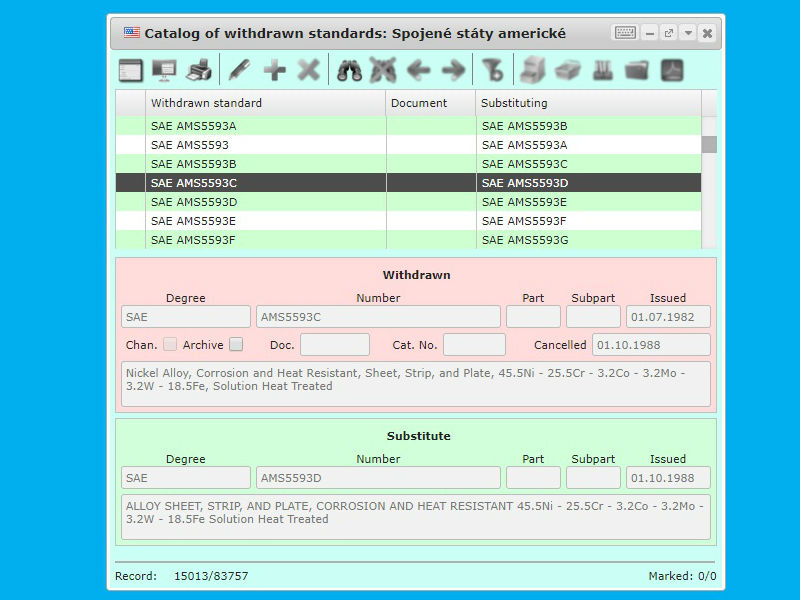The image size is (800, 600).
Task: Select SAE AMS5593A in Withdrawn standard column
Action: [x=193, y=126]
